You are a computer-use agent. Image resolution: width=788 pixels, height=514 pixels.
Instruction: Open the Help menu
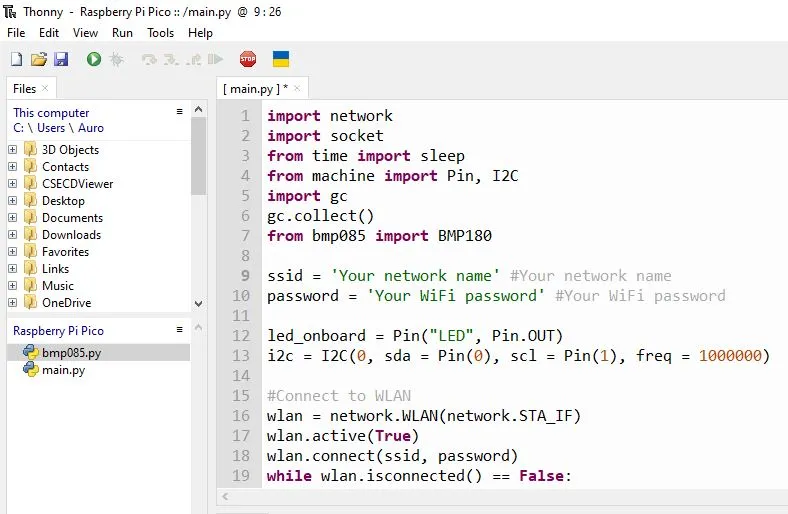(x=201, y=33)
